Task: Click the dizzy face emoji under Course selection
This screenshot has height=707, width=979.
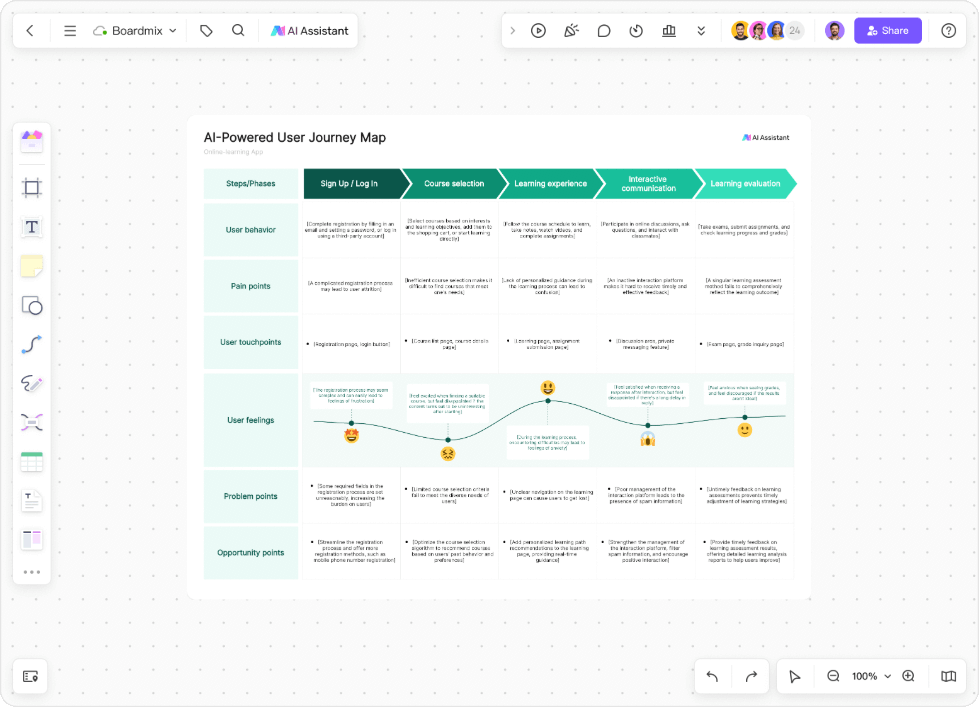Action: point(448,453)
